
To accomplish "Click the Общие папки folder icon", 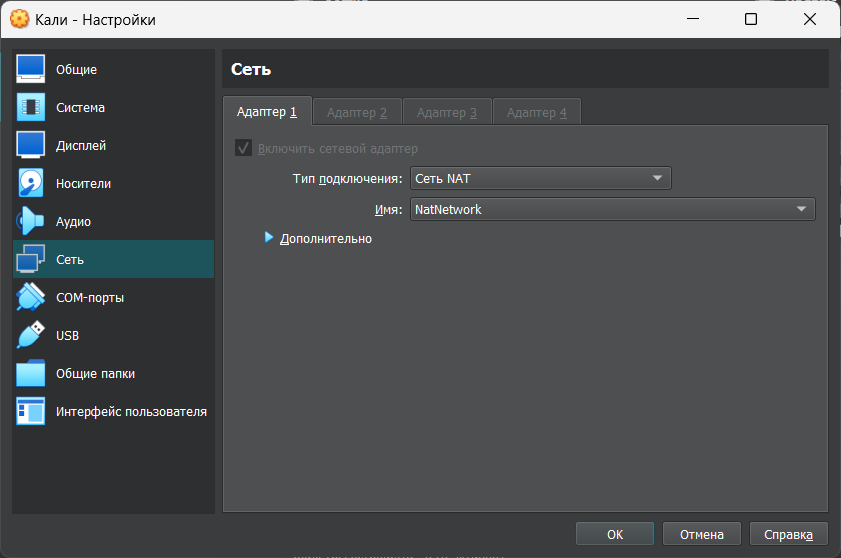I will tap(31, 373).
